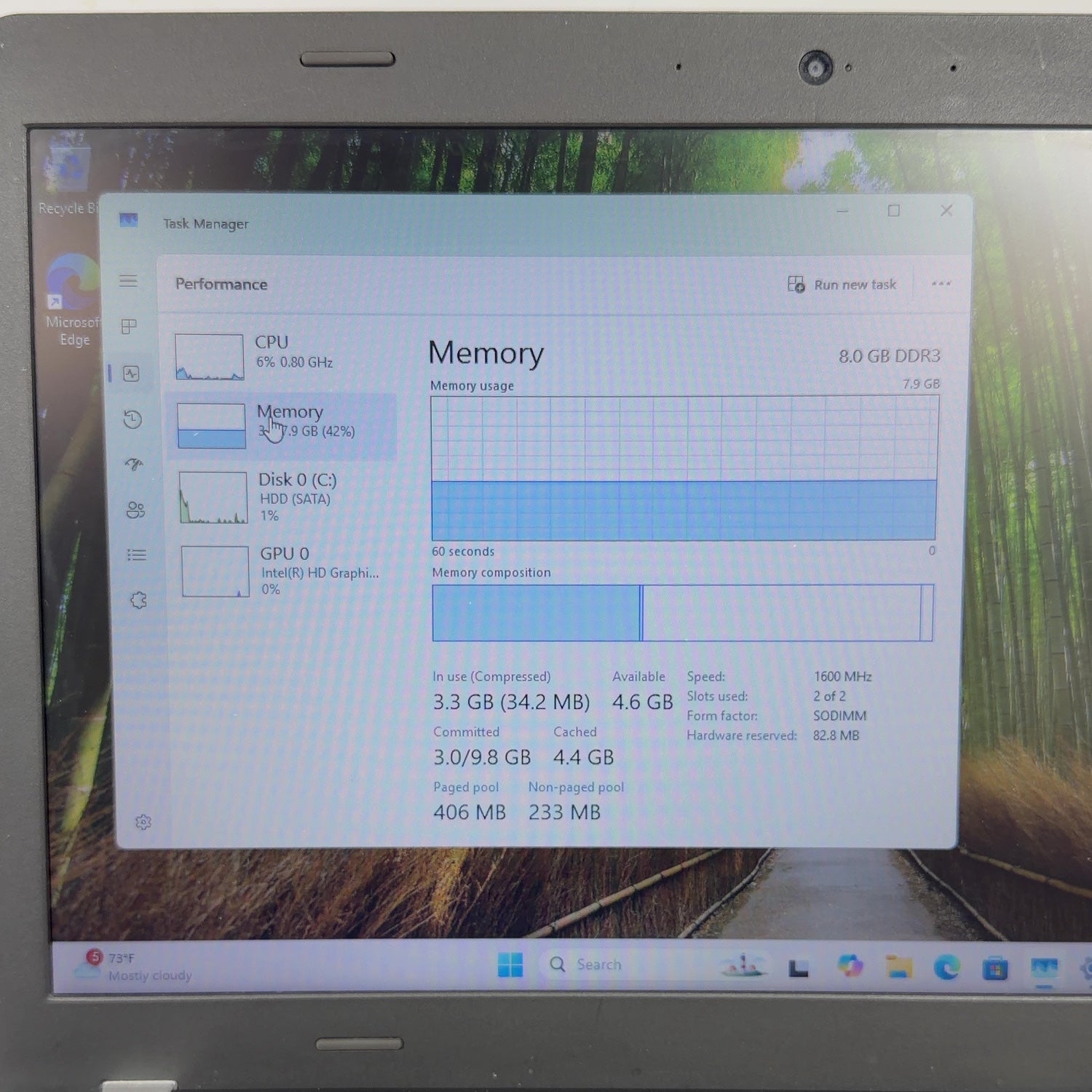Open the Users page icon
Image resolution: width=1092 pixels, height=1092 pixels.
point(135,510)
